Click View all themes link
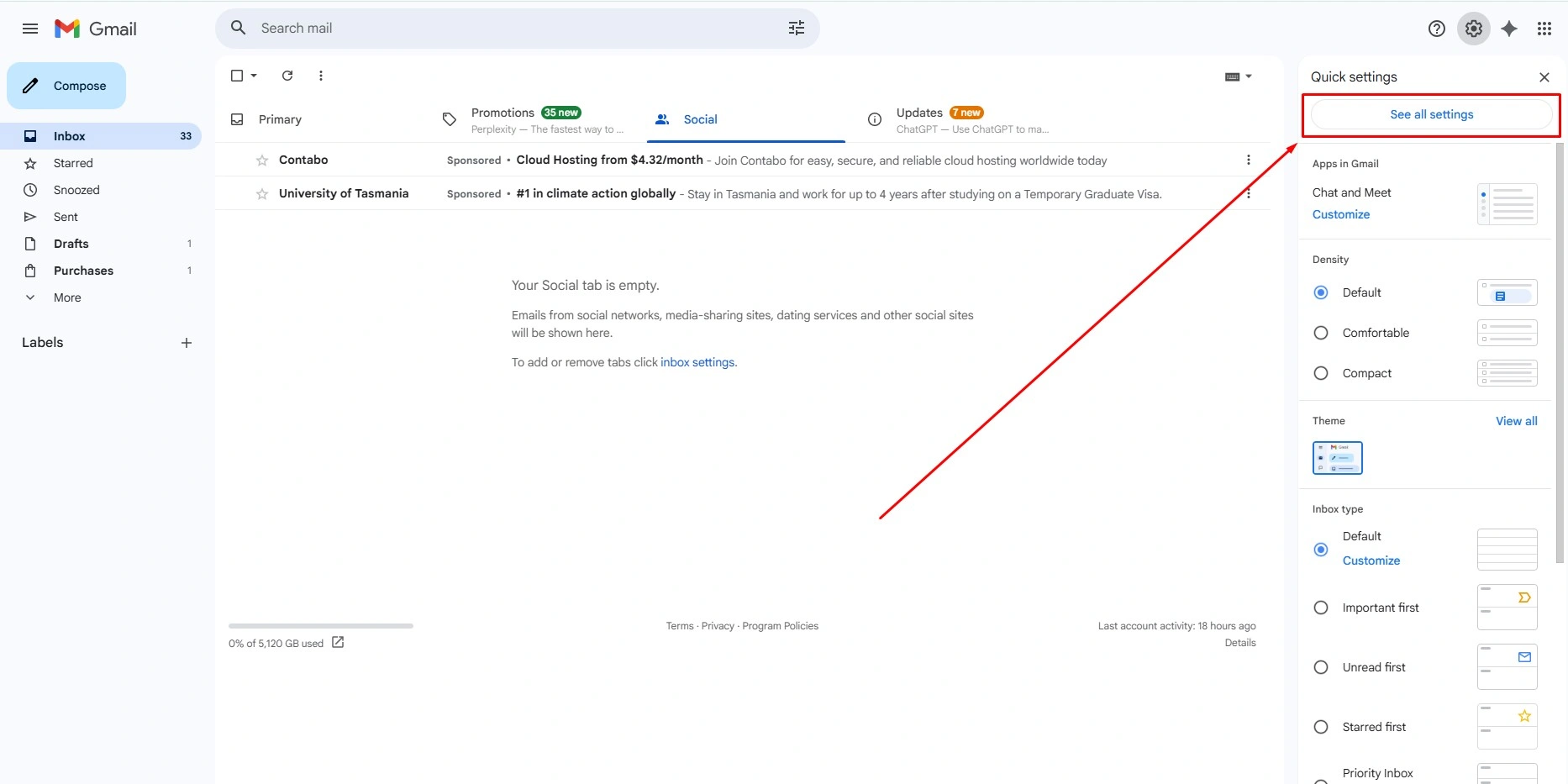The height and width of the screenshot is (784, 1568). tap(1517, 421)
